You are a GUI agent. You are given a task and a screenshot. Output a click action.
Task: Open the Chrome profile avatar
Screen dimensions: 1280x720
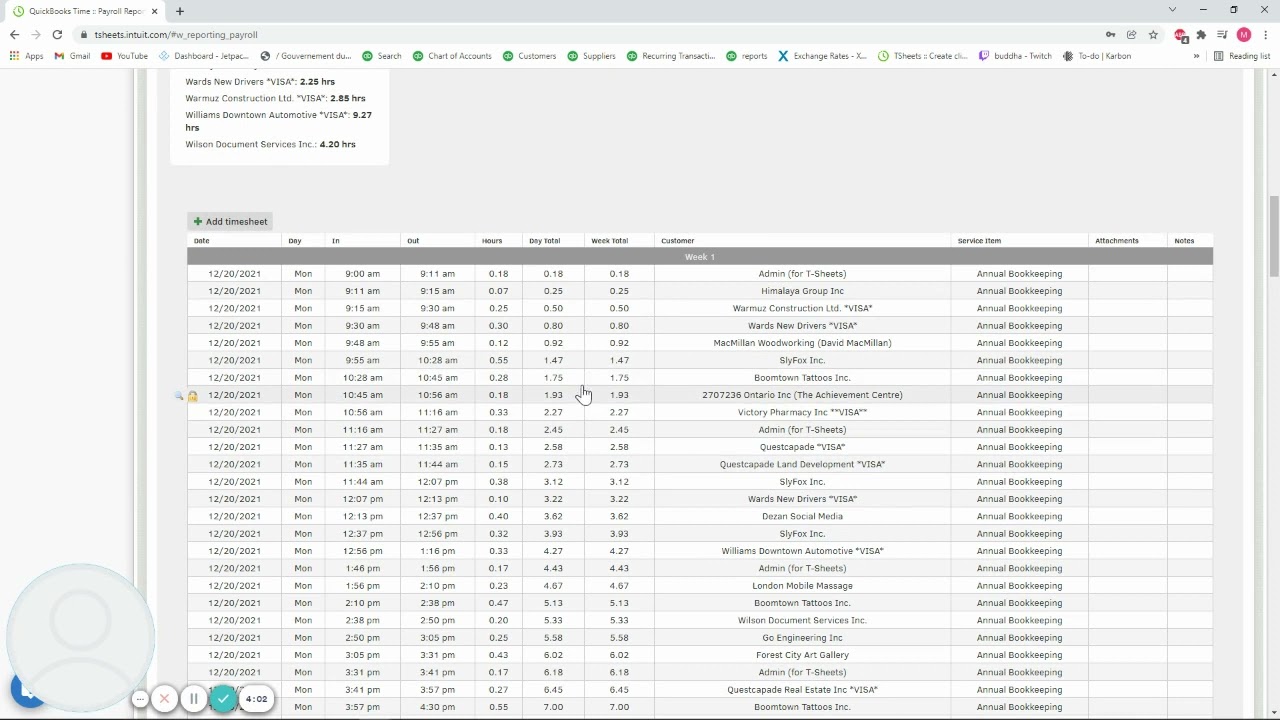click(x=1244, y=34)
